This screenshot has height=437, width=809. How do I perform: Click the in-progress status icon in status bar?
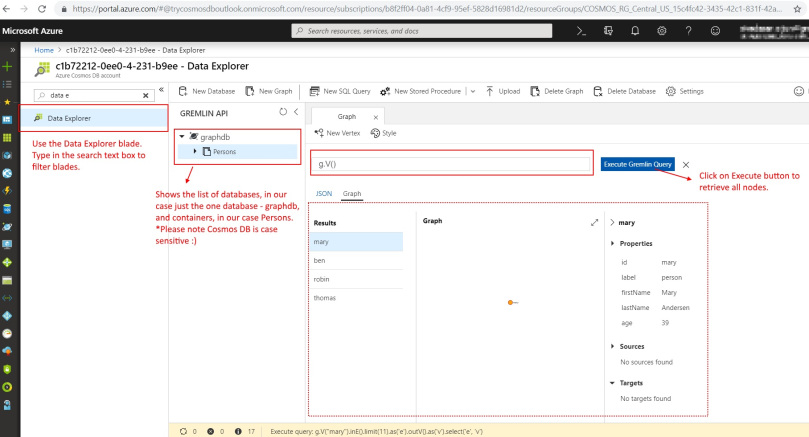pos(183,431)
